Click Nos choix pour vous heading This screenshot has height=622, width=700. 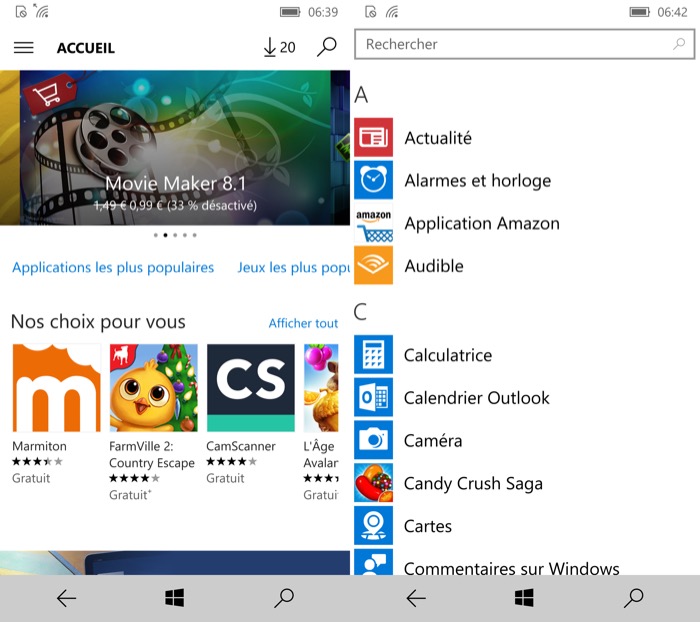98,321
